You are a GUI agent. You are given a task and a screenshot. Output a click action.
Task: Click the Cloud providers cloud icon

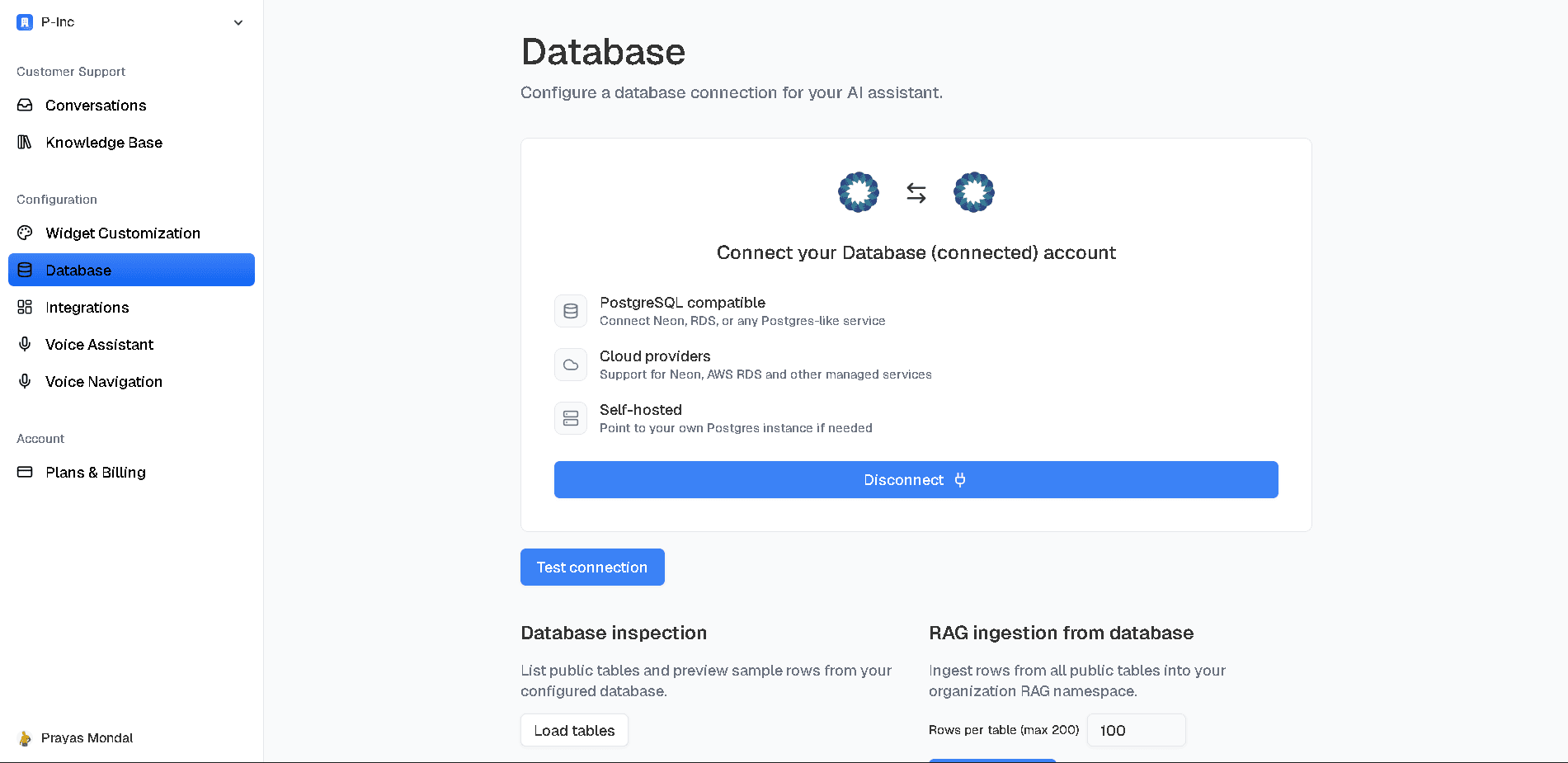coord(571,365)
